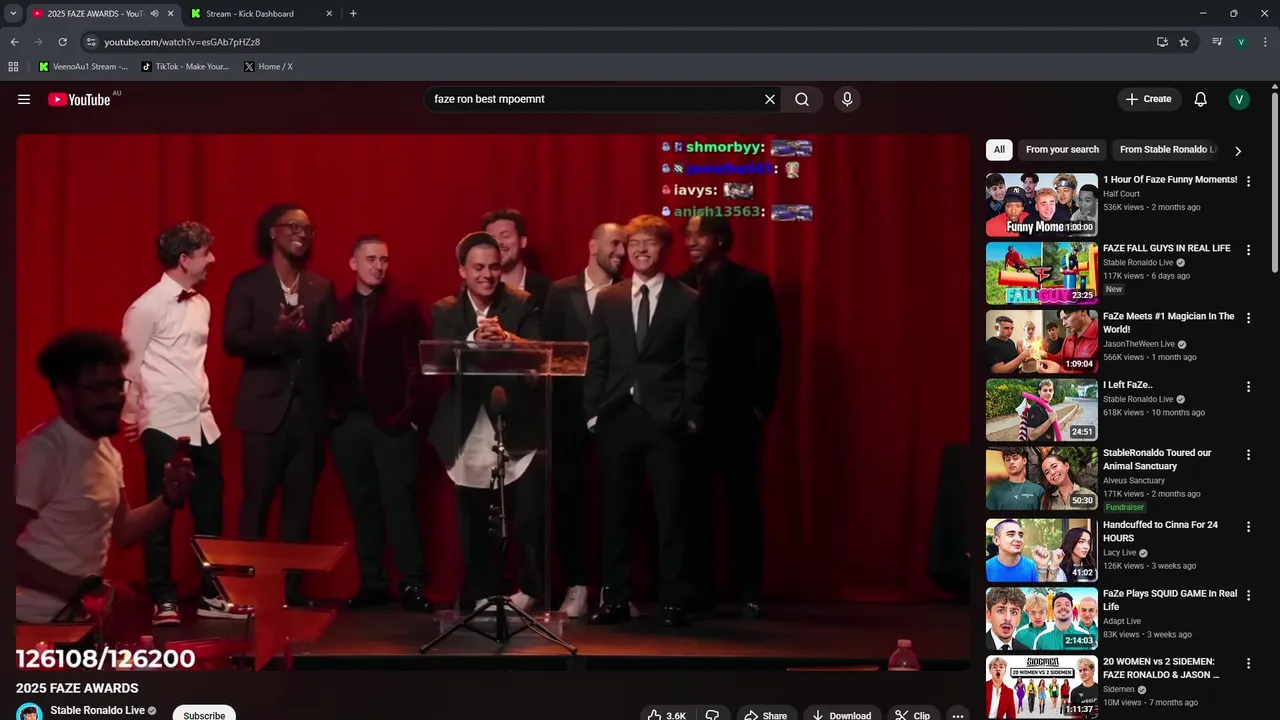Dislike the video with thumbs down

[x=712, y=715]
